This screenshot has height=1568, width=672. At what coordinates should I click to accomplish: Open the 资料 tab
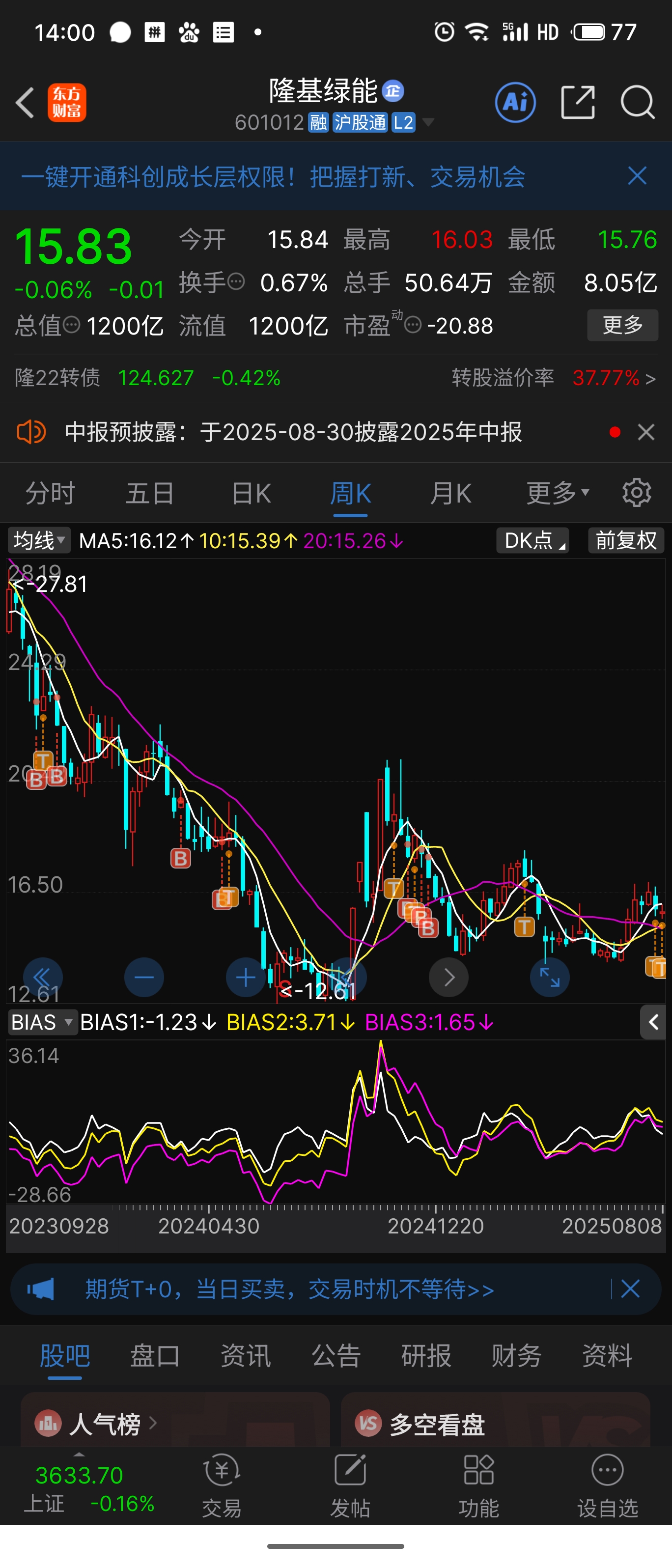coord(607,1356)
